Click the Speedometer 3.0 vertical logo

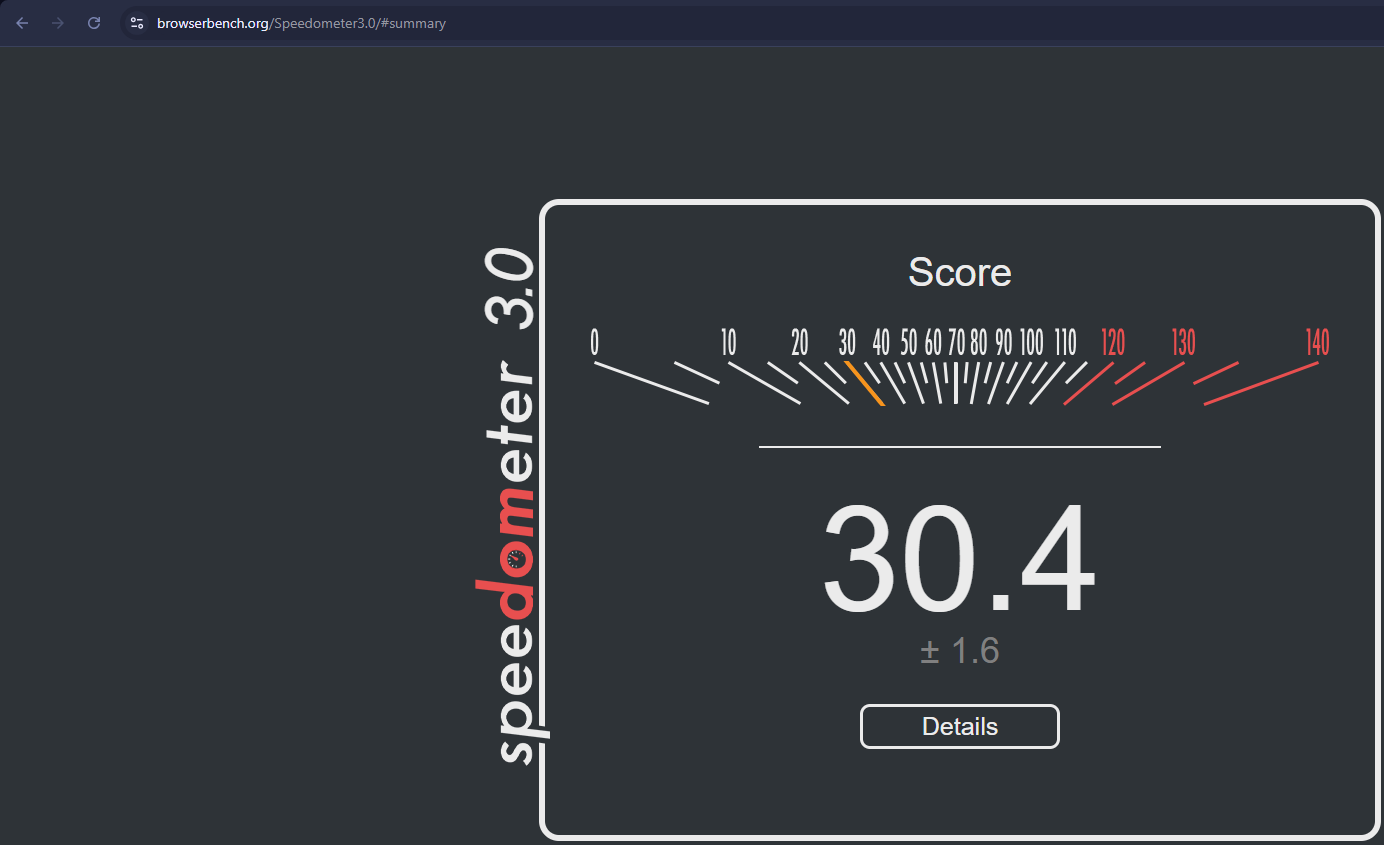pyautogui.click(x=514, y=505)
